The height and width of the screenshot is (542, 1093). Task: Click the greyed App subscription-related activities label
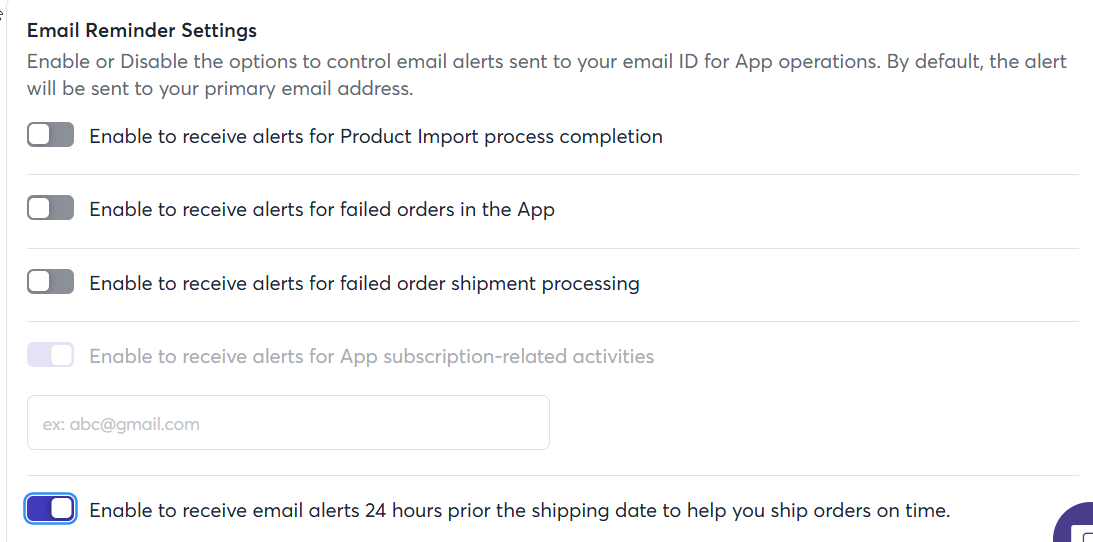coord(372,357)
